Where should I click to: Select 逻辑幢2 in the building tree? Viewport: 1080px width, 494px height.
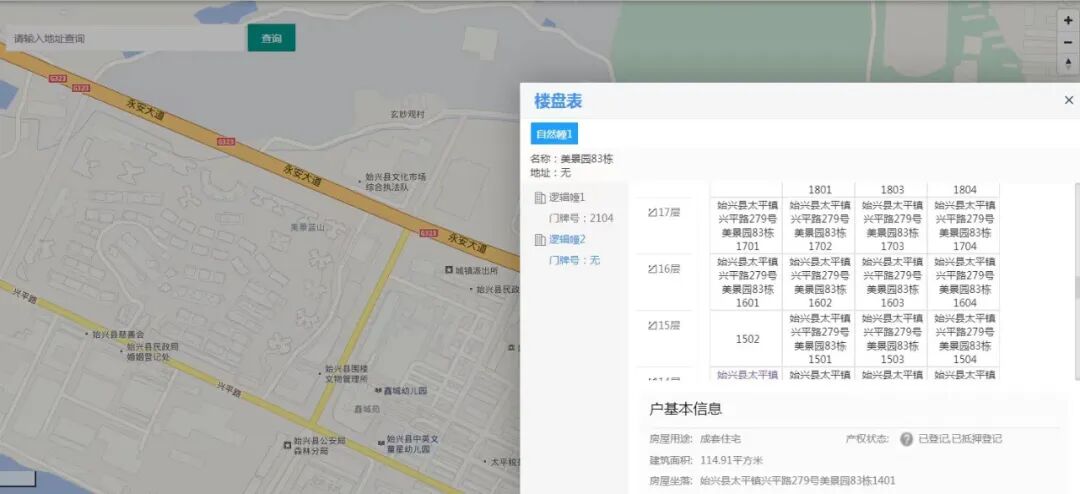(x=567, y=239)
